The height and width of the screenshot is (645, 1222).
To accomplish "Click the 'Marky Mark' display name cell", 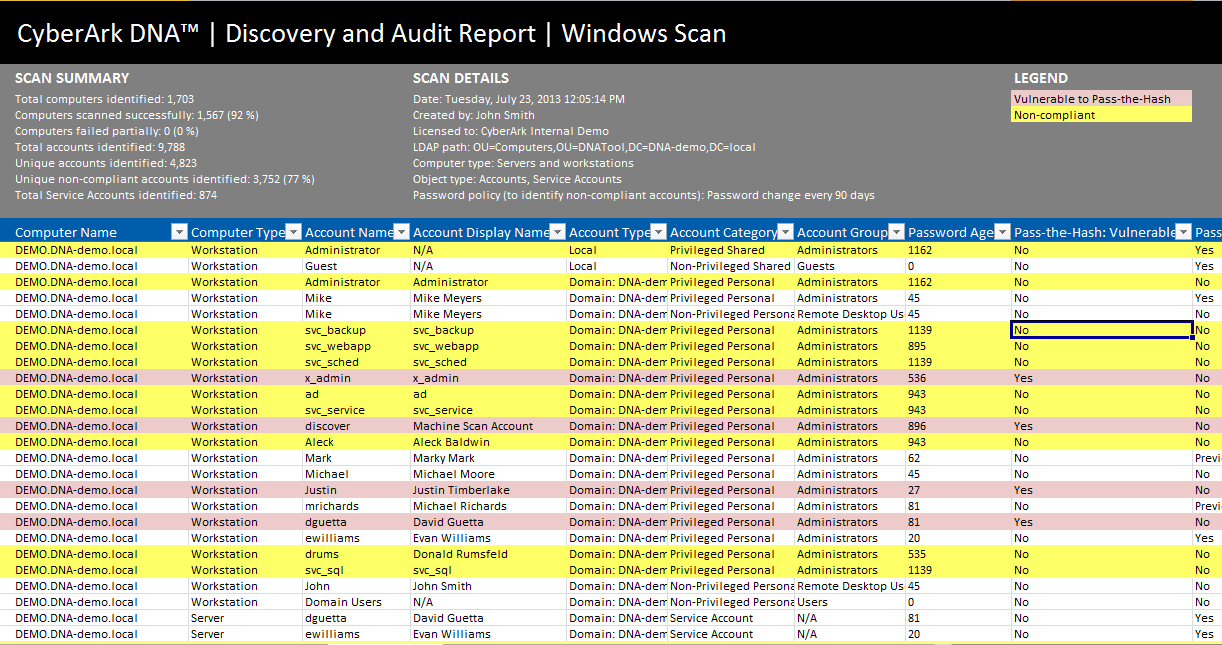I will pyautogui.click(x=488, y=458).
